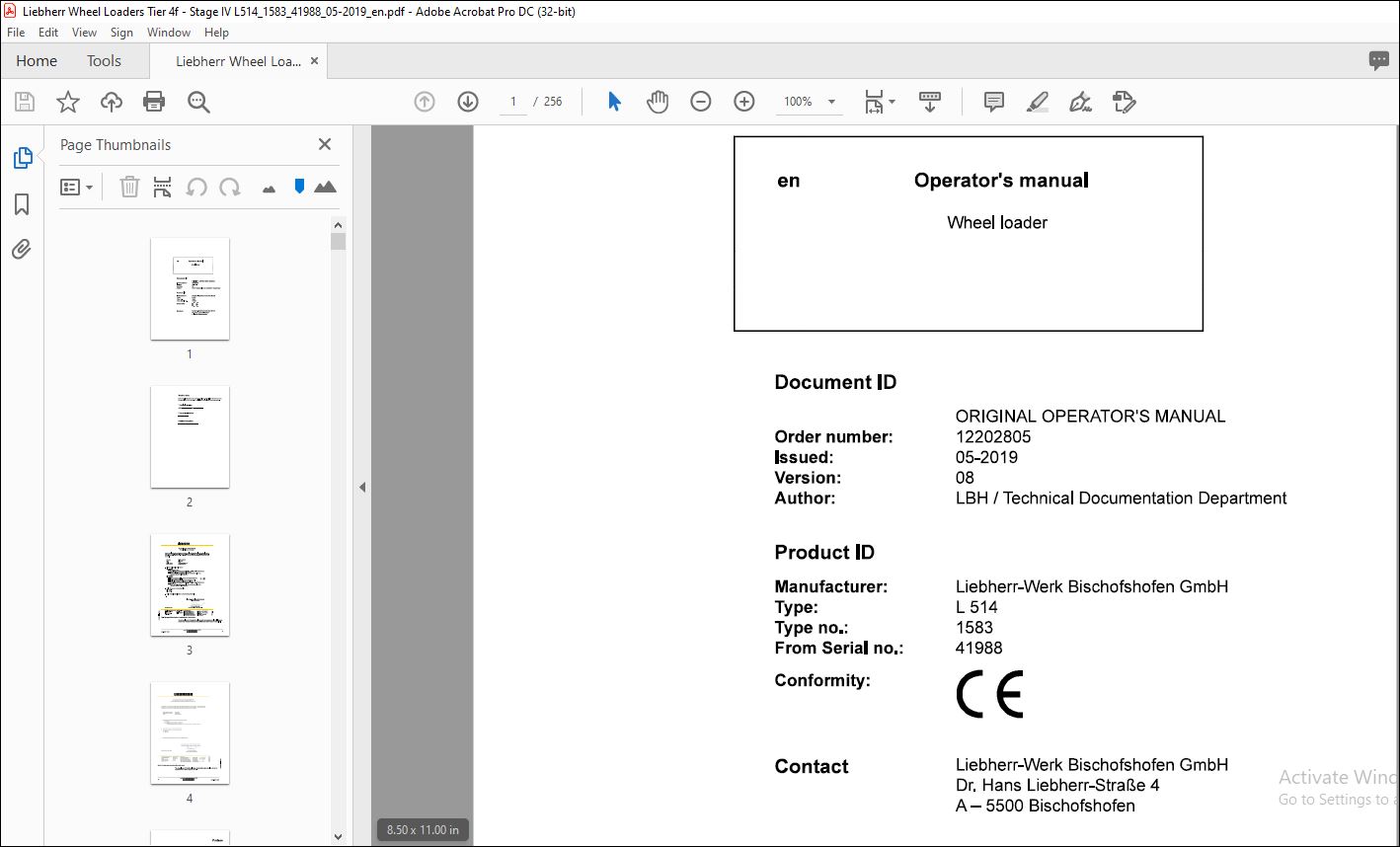This screenshot has height=847, width=1400.
Task: Open the Sign menu
Action: point(121,33)
